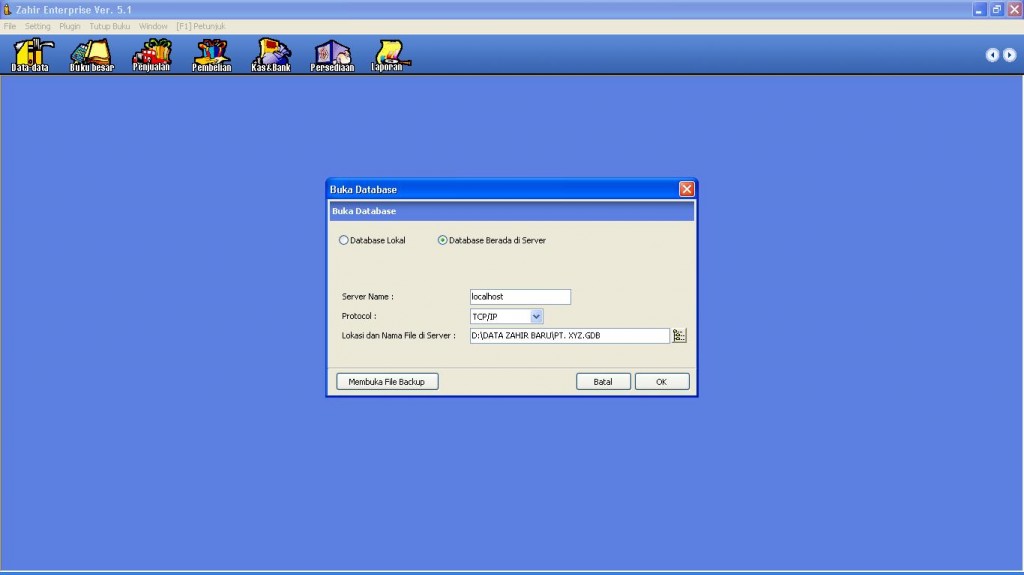Select Database Berada di Server option
This screenshot has height=575, width=1024.
(x=443, y=240)
